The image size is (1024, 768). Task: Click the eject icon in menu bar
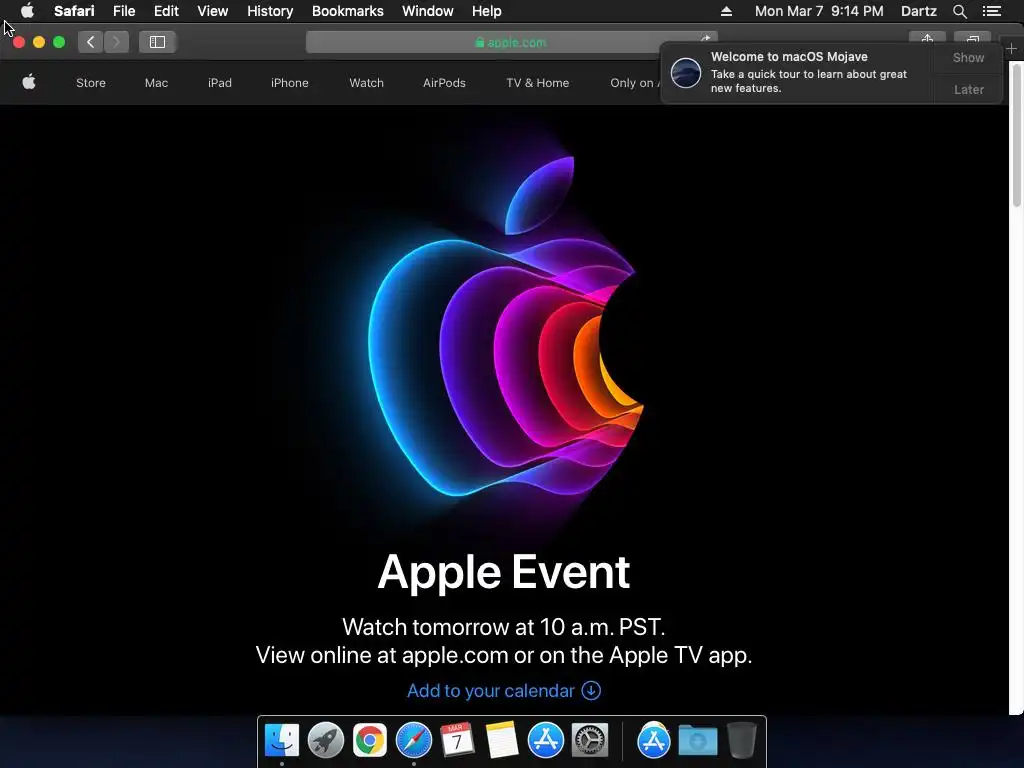726,11
